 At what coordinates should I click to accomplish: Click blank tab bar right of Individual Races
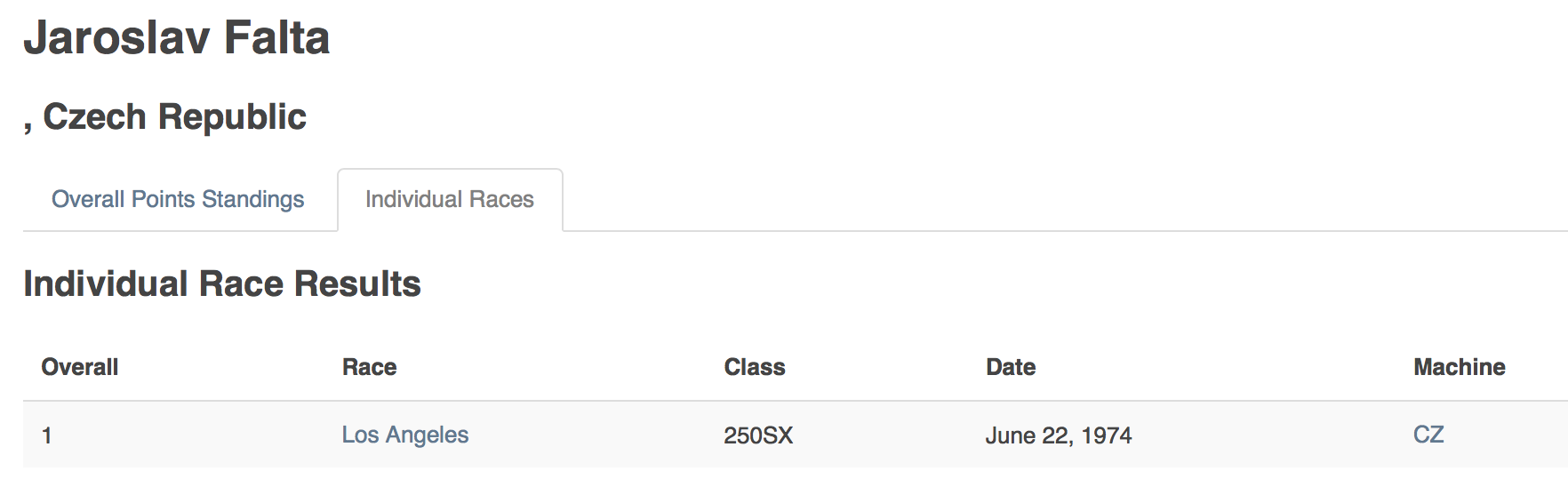click(x=1065, y=200)
